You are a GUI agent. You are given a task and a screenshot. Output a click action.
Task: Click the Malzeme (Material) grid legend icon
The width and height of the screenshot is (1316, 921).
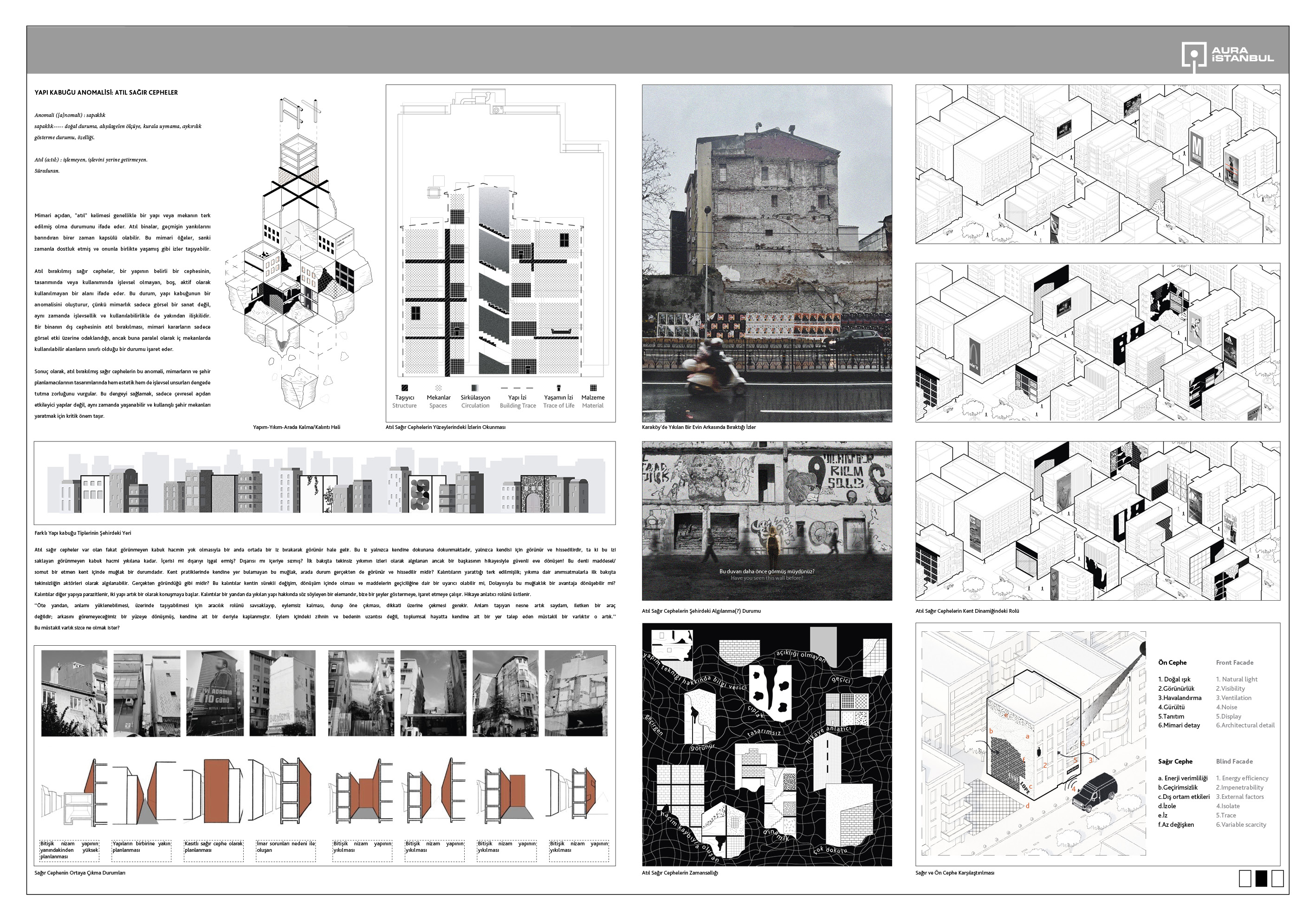[x=593, y=388]
